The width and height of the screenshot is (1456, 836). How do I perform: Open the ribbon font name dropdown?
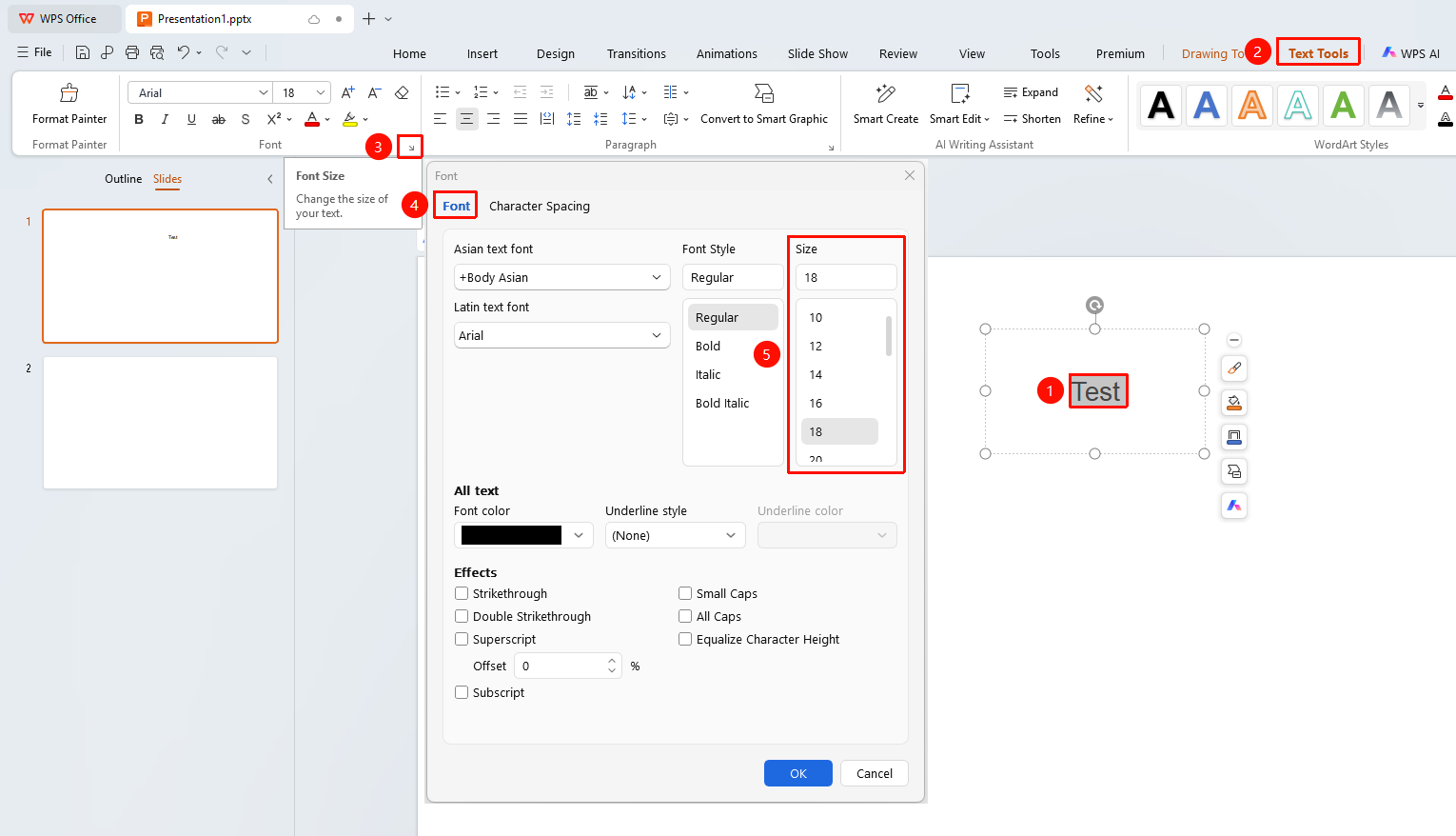click(264, 92)
